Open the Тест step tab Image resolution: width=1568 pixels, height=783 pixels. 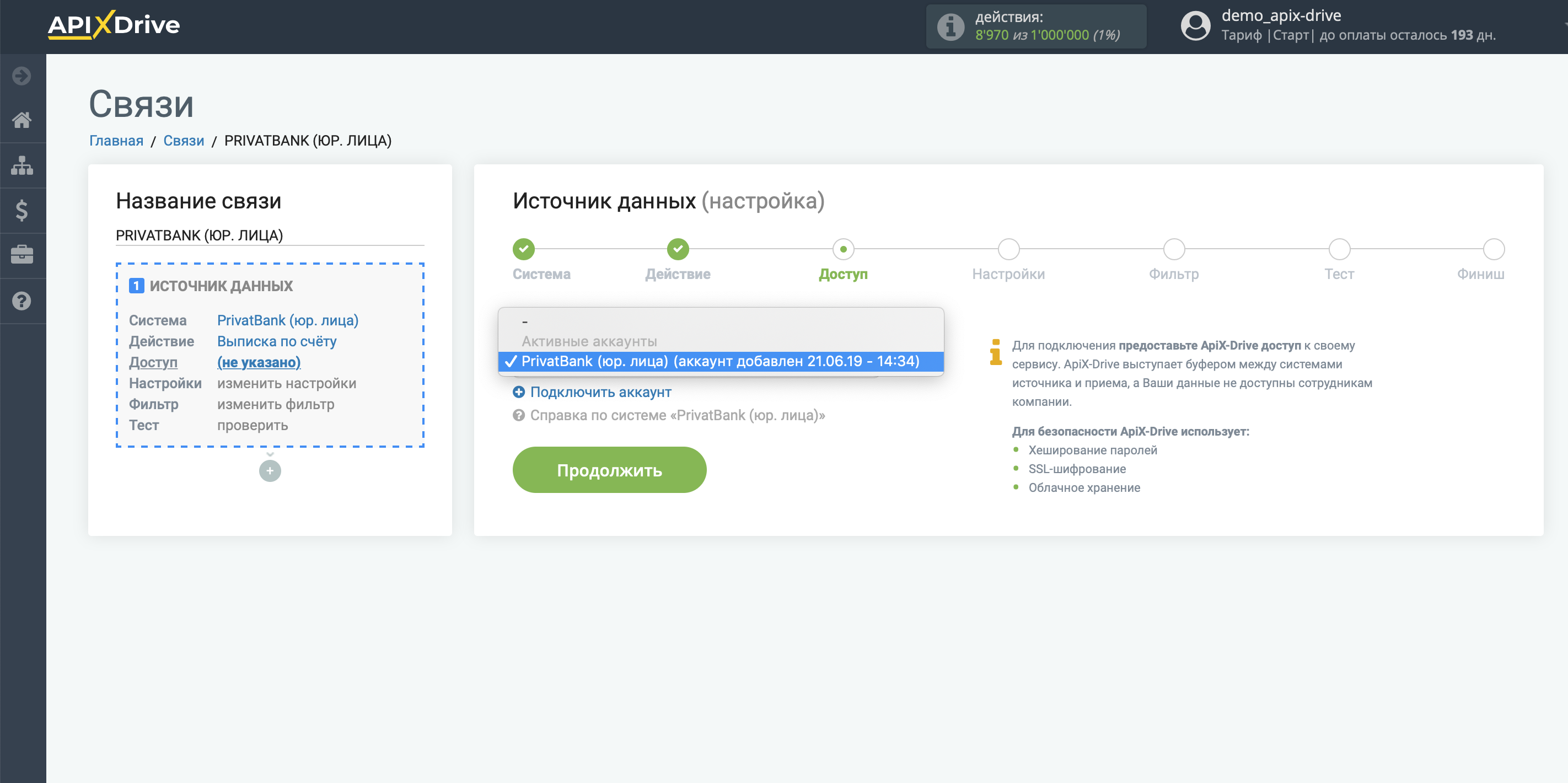point(1339,274)
